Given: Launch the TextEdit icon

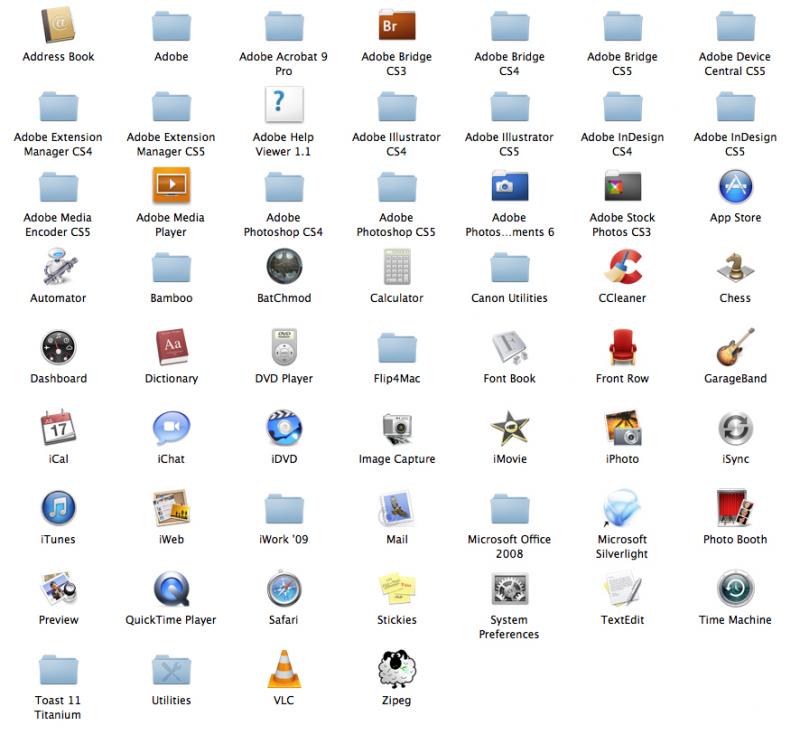Looking at the screenshot, I should tap(622, 588).
